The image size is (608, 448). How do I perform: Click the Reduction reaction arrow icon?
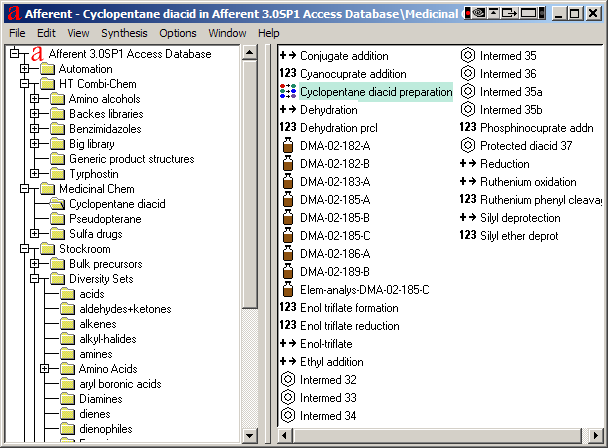(x=468, y=163)
